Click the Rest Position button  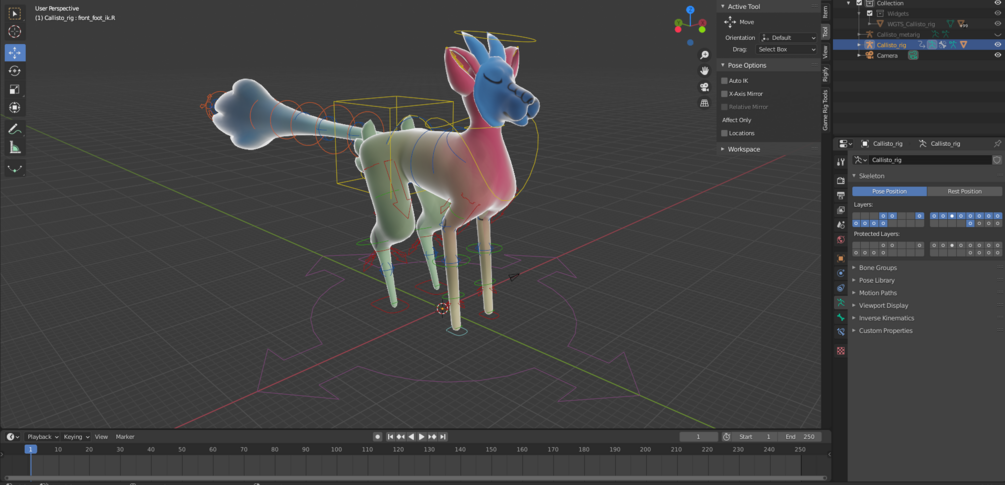(964, 192)
